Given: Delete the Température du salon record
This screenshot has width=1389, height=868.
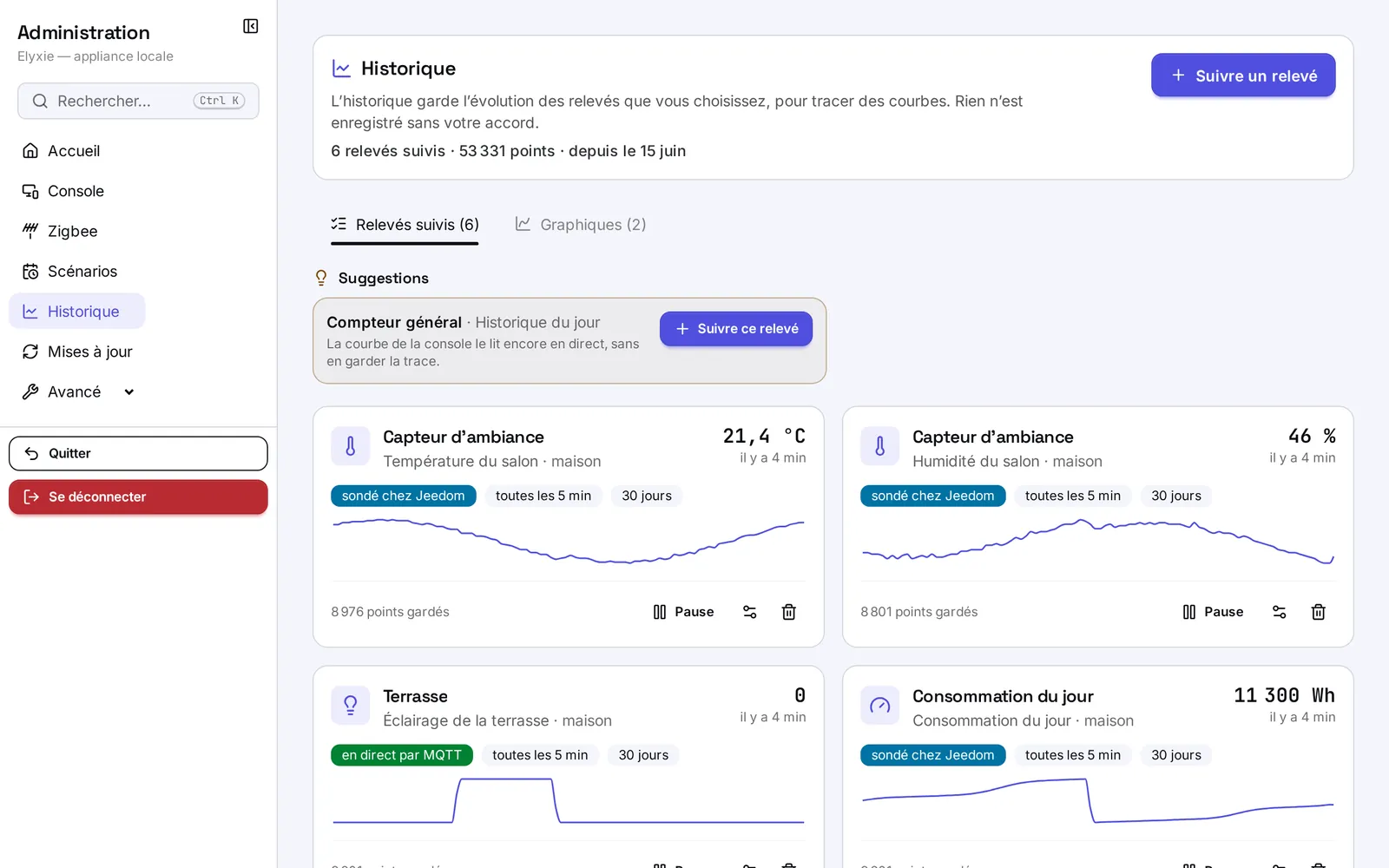Looking at the screenshot, I should pyautogui.click(x=789, y=612).
